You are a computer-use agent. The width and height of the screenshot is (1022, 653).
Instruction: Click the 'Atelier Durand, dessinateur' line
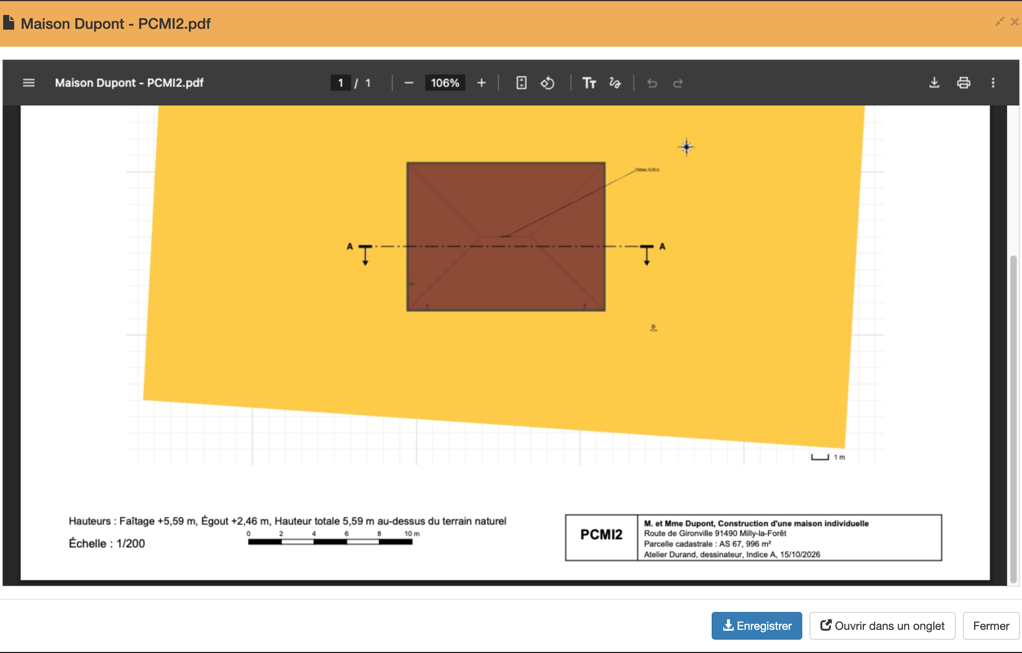tap(732, 555)
